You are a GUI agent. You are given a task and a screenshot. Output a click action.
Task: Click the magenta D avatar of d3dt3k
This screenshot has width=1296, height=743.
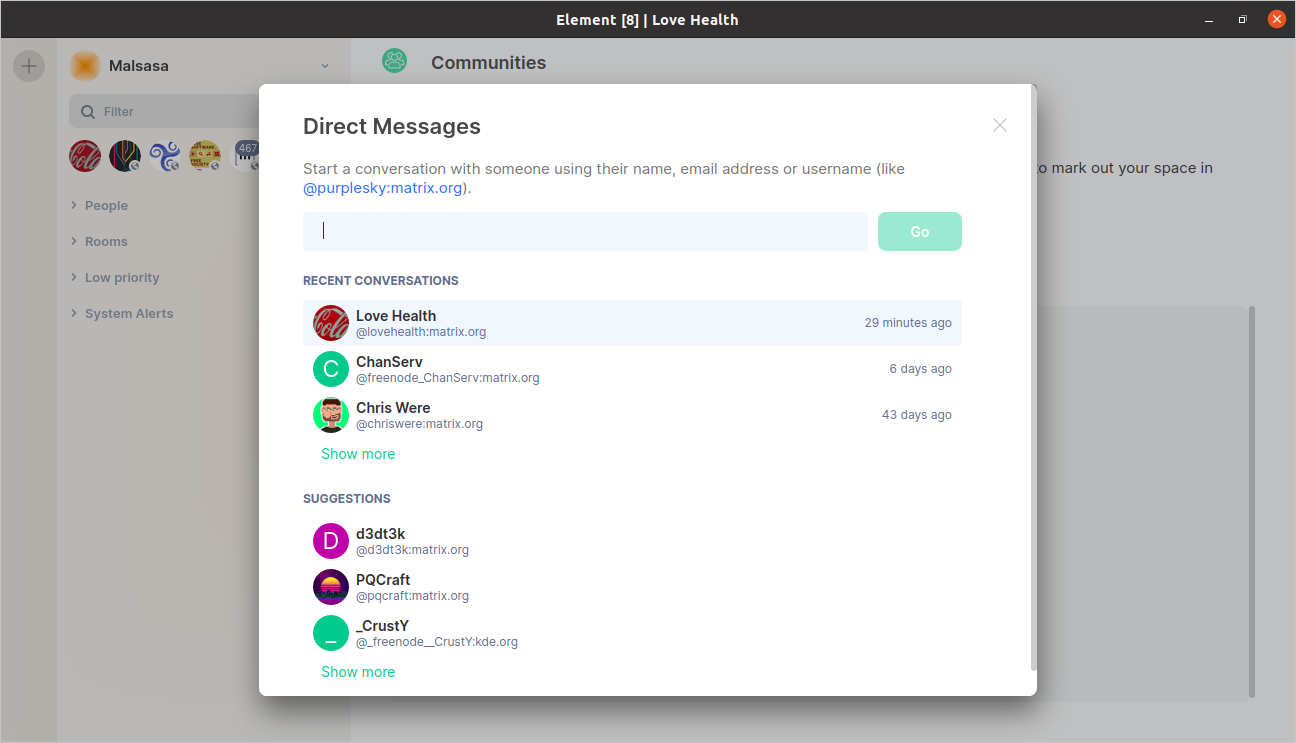[331, 541]
